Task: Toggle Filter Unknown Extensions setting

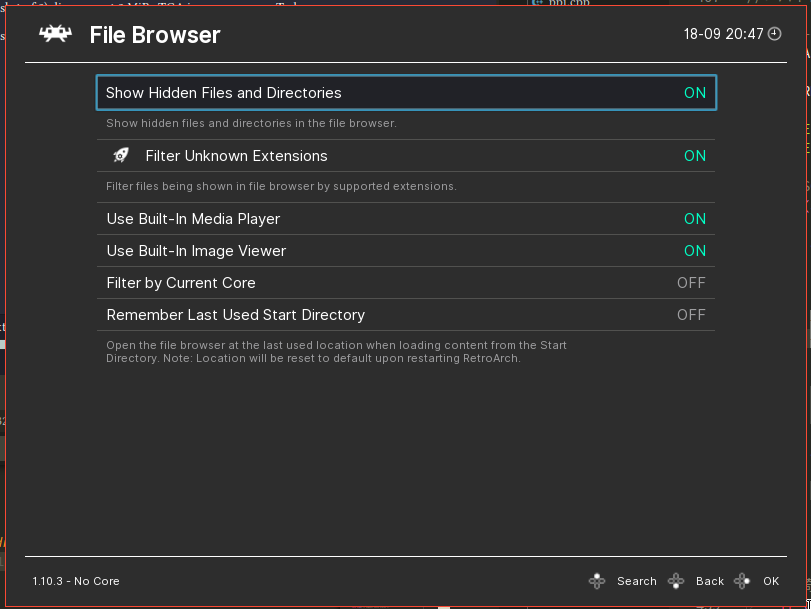Action: coord(406,156)
